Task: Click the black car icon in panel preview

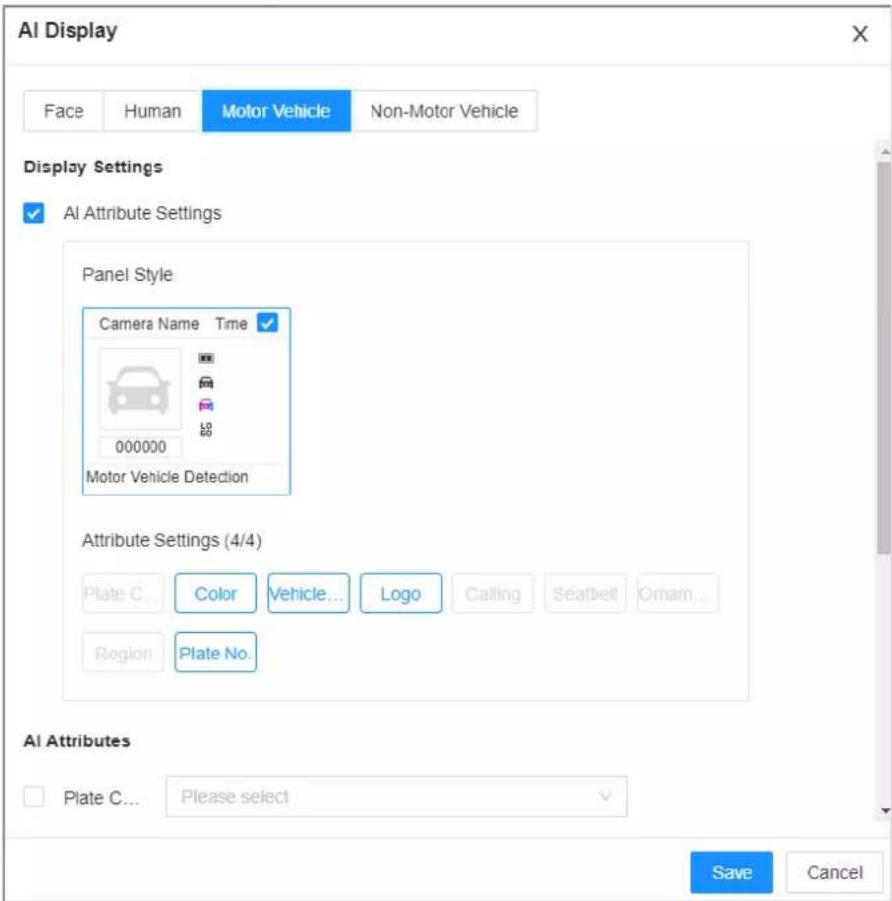Action: coord(206,382)
